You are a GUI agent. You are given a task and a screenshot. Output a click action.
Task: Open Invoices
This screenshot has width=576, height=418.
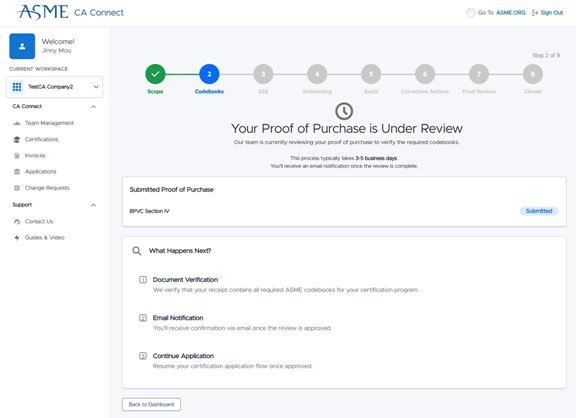[x=35, y=155]
